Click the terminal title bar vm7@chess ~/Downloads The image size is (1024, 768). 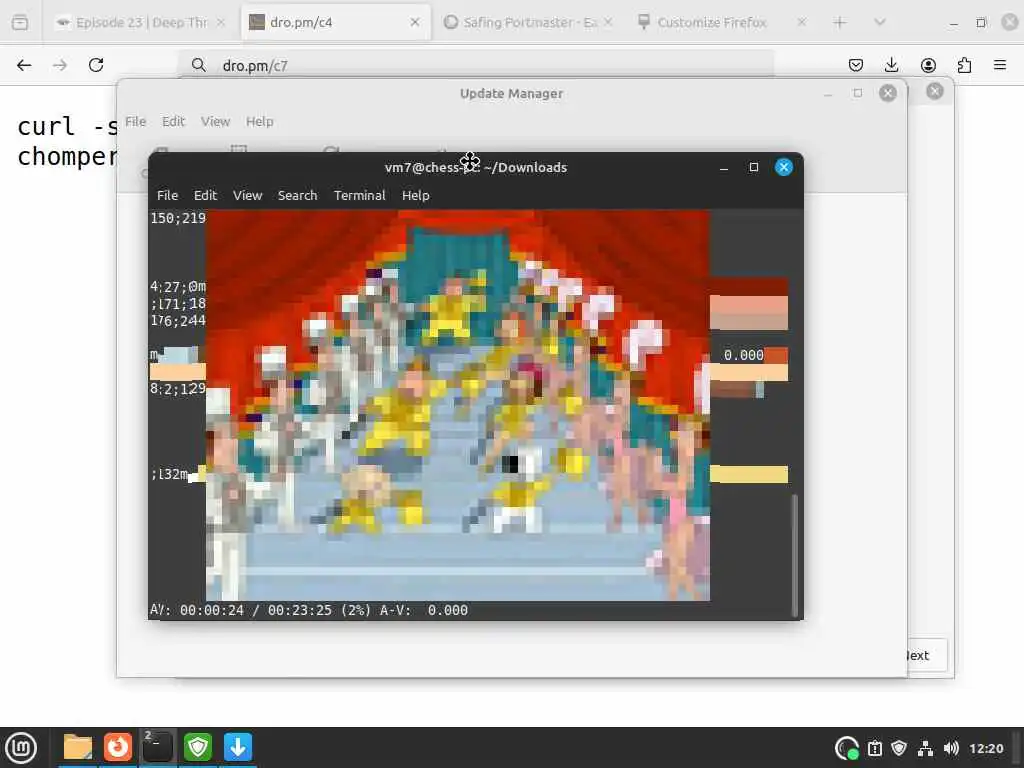[475, 167]
